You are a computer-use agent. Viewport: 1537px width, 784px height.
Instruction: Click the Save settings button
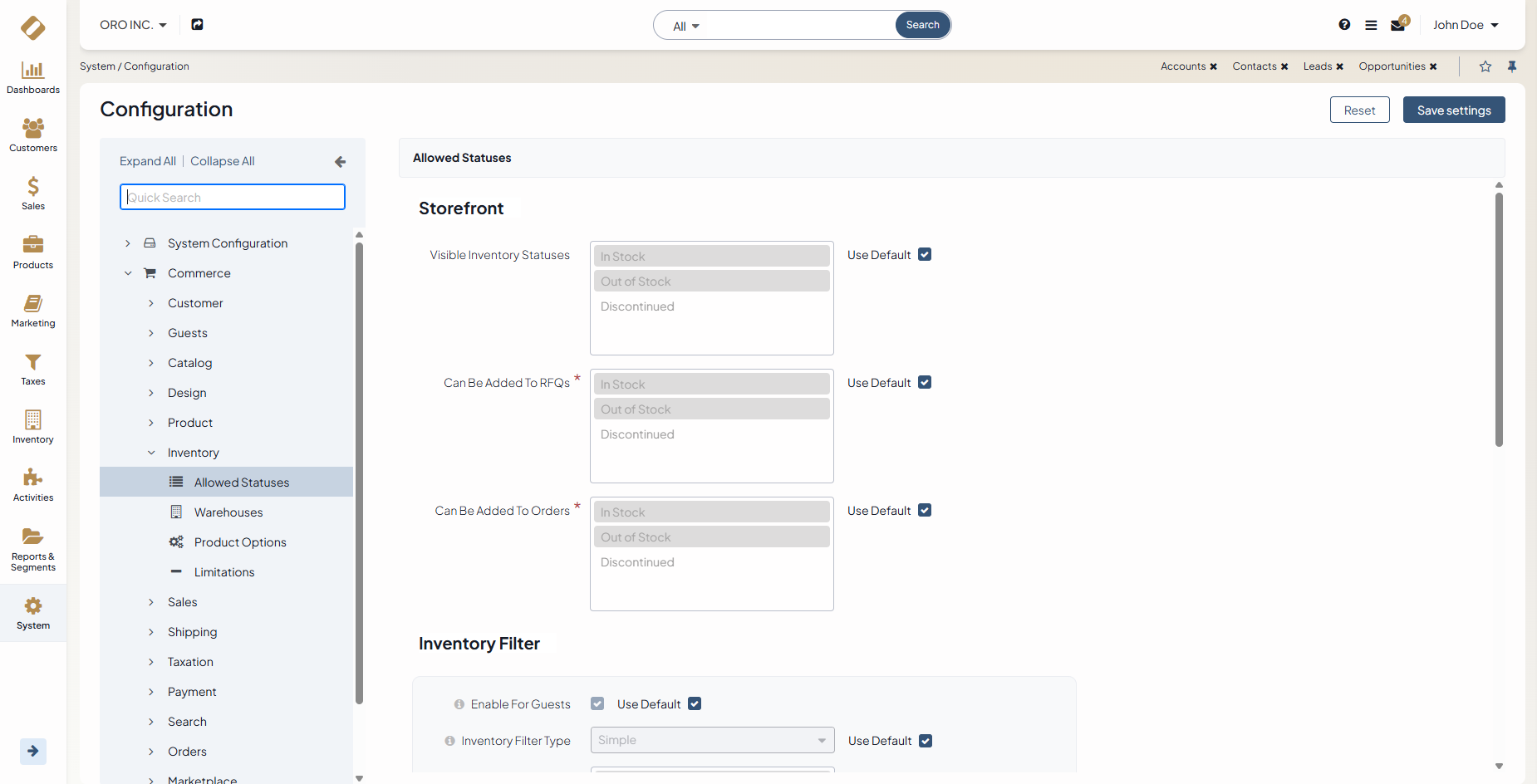(x=1453, y=110)
